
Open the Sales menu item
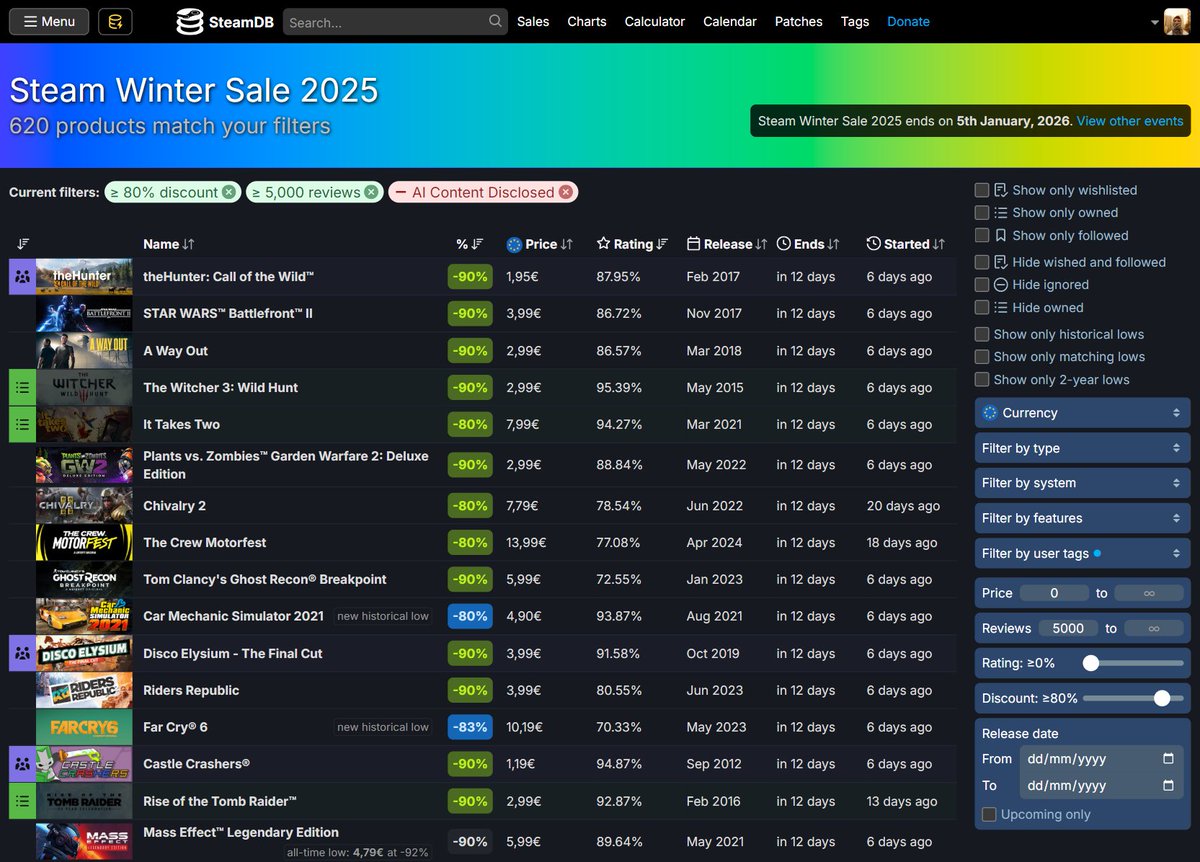(x=533, y=21)
